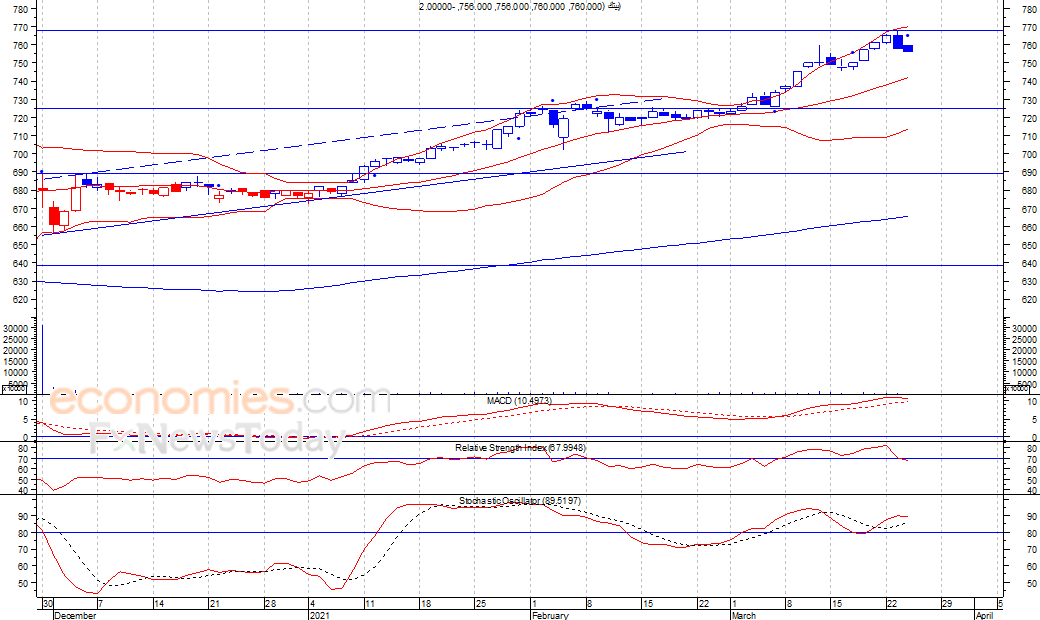Screen dimensions: 1040x620
Task: Click the 780 value on right price axis
Action: coord(1029,9)
